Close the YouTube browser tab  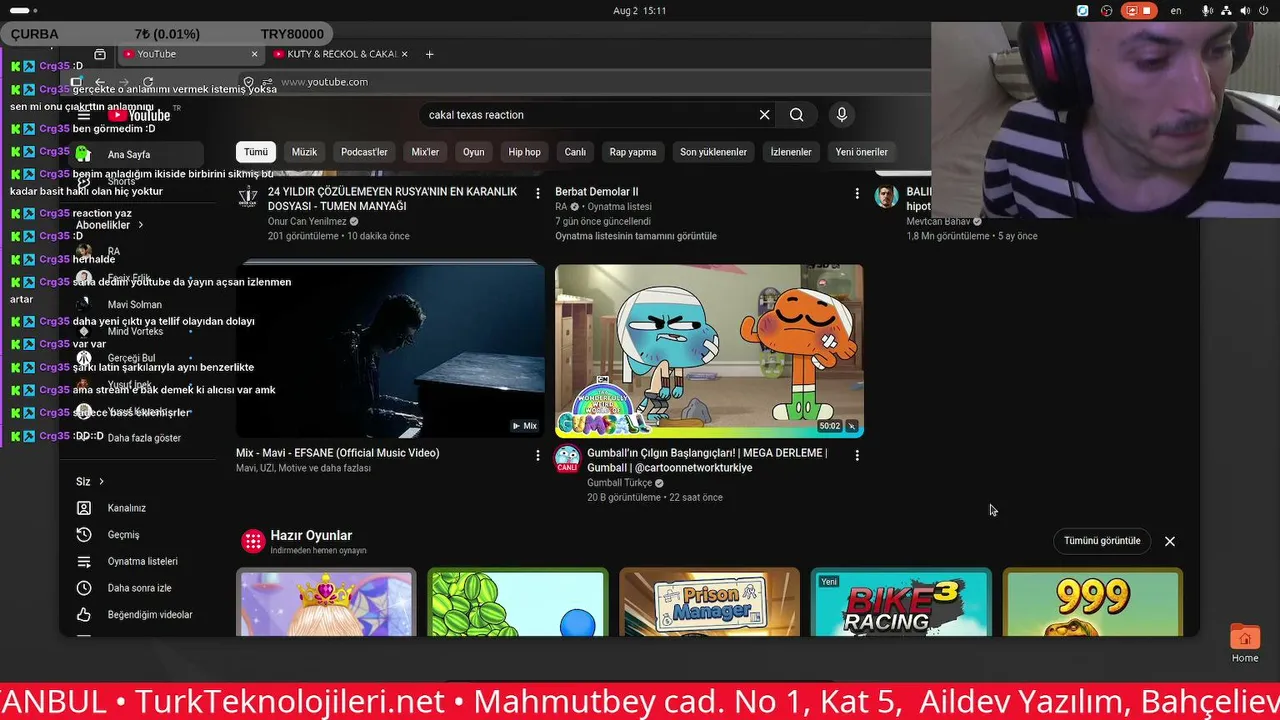point(254,54)
